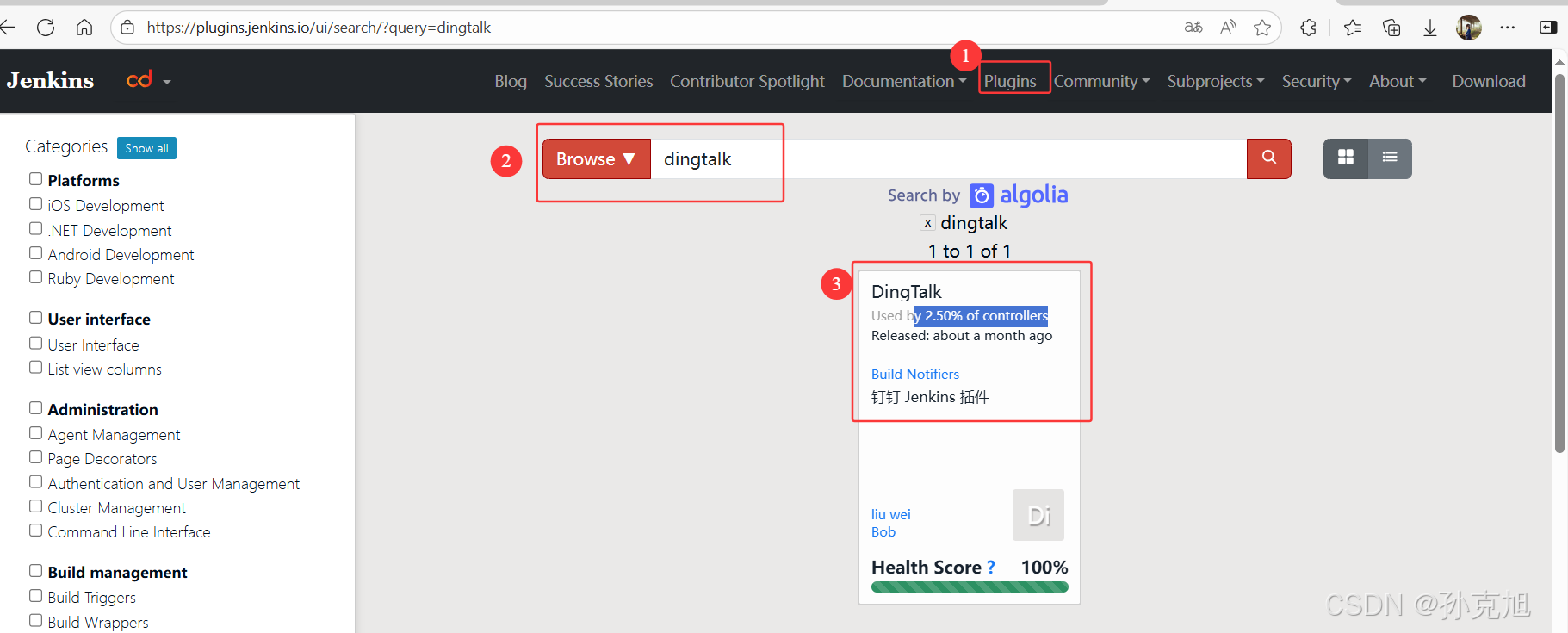Check the User Interface subcategory checkbox
This screenshot has height=633, width=1568.
pos(35,343)
